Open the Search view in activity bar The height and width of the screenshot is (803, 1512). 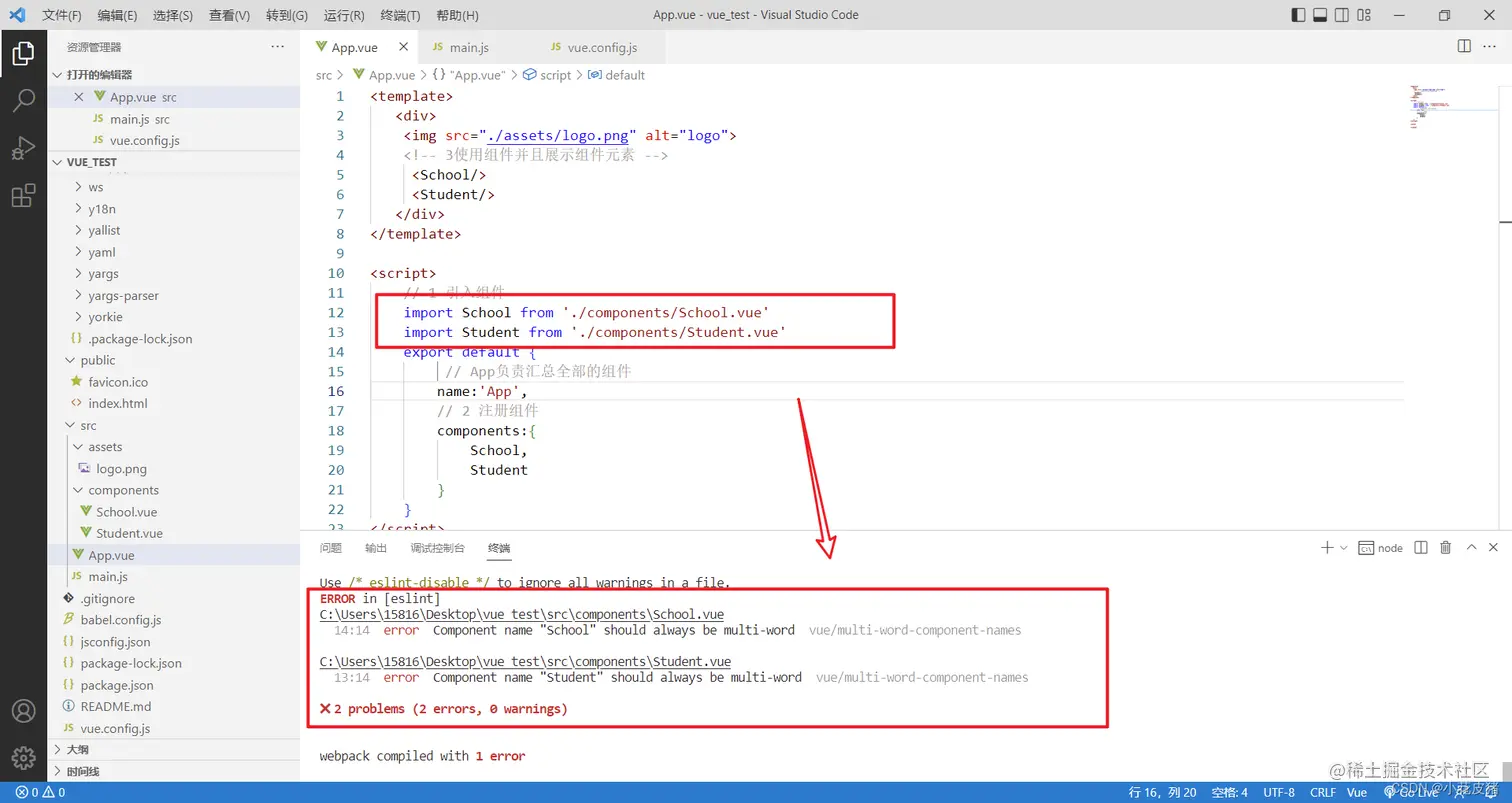click(x=23, y=100)
